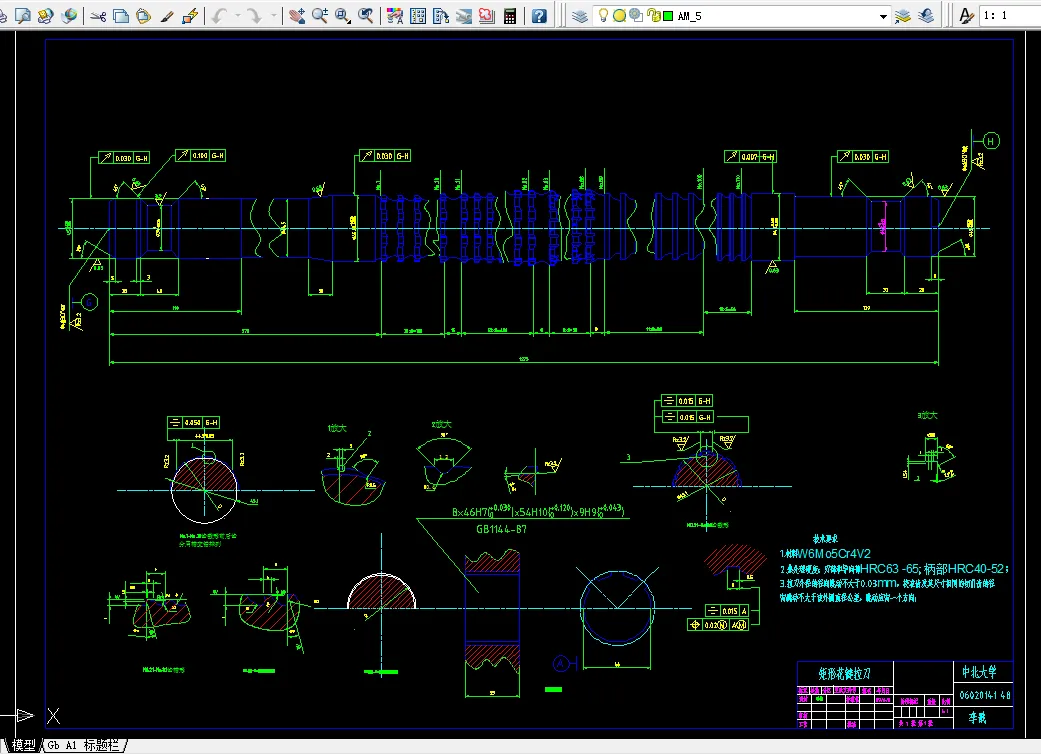Image resolution: width=1041 pixels, height=754 pixels.
Task: Click the Cut scissors icon
Action: [x=98, y=16]
